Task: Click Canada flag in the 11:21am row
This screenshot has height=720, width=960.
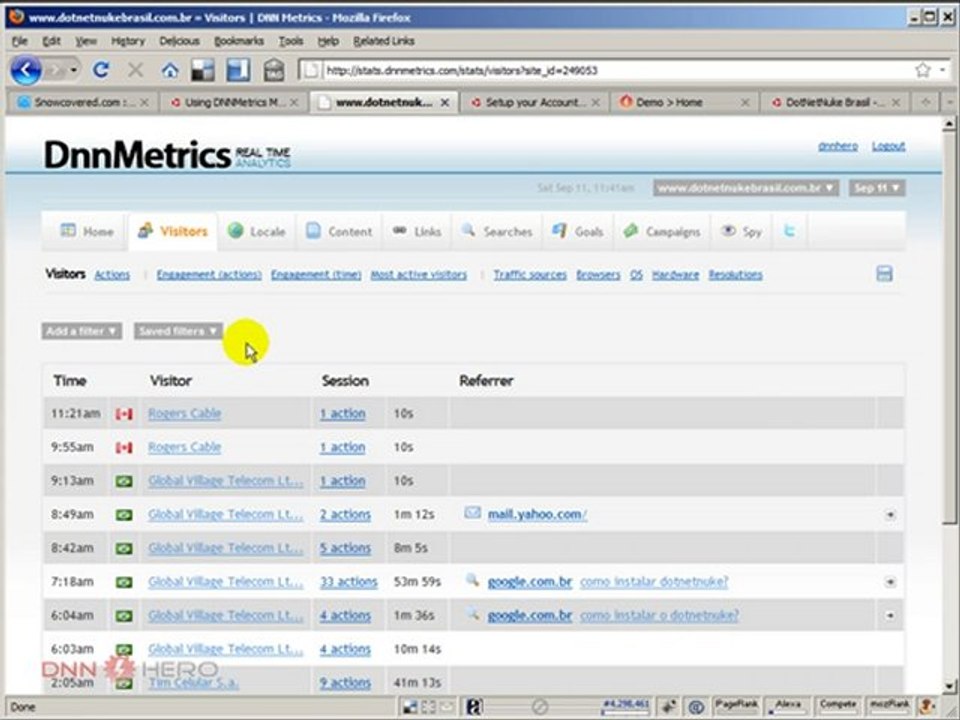Action: tap(124, 414)
